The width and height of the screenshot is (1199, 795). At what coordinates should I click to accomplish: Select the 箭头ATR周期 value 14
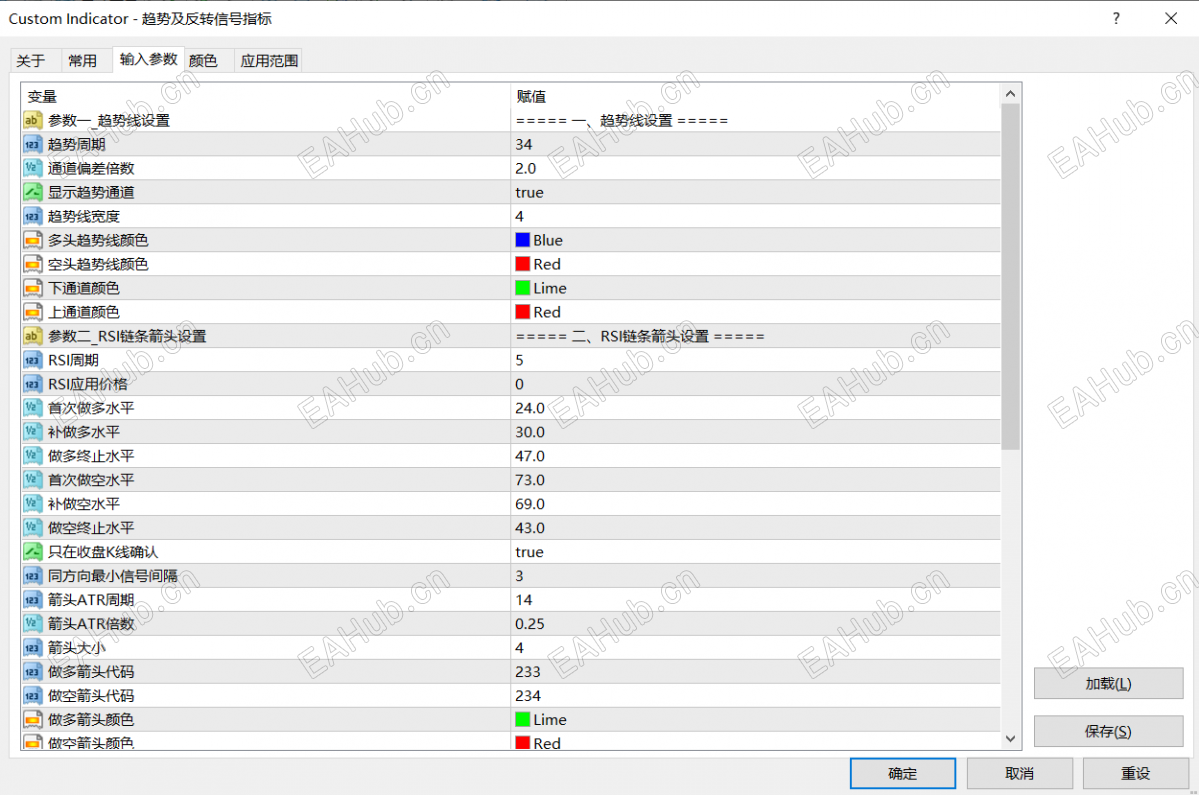[524, 600]
